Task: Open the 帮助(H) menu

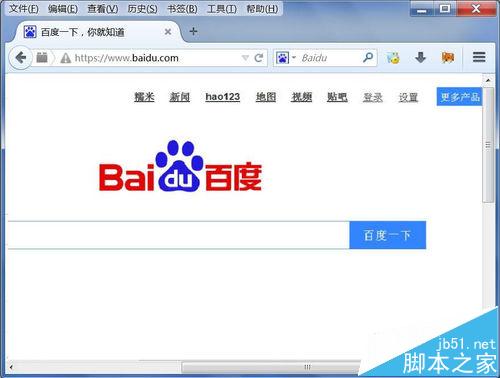Action: point(262,9)
